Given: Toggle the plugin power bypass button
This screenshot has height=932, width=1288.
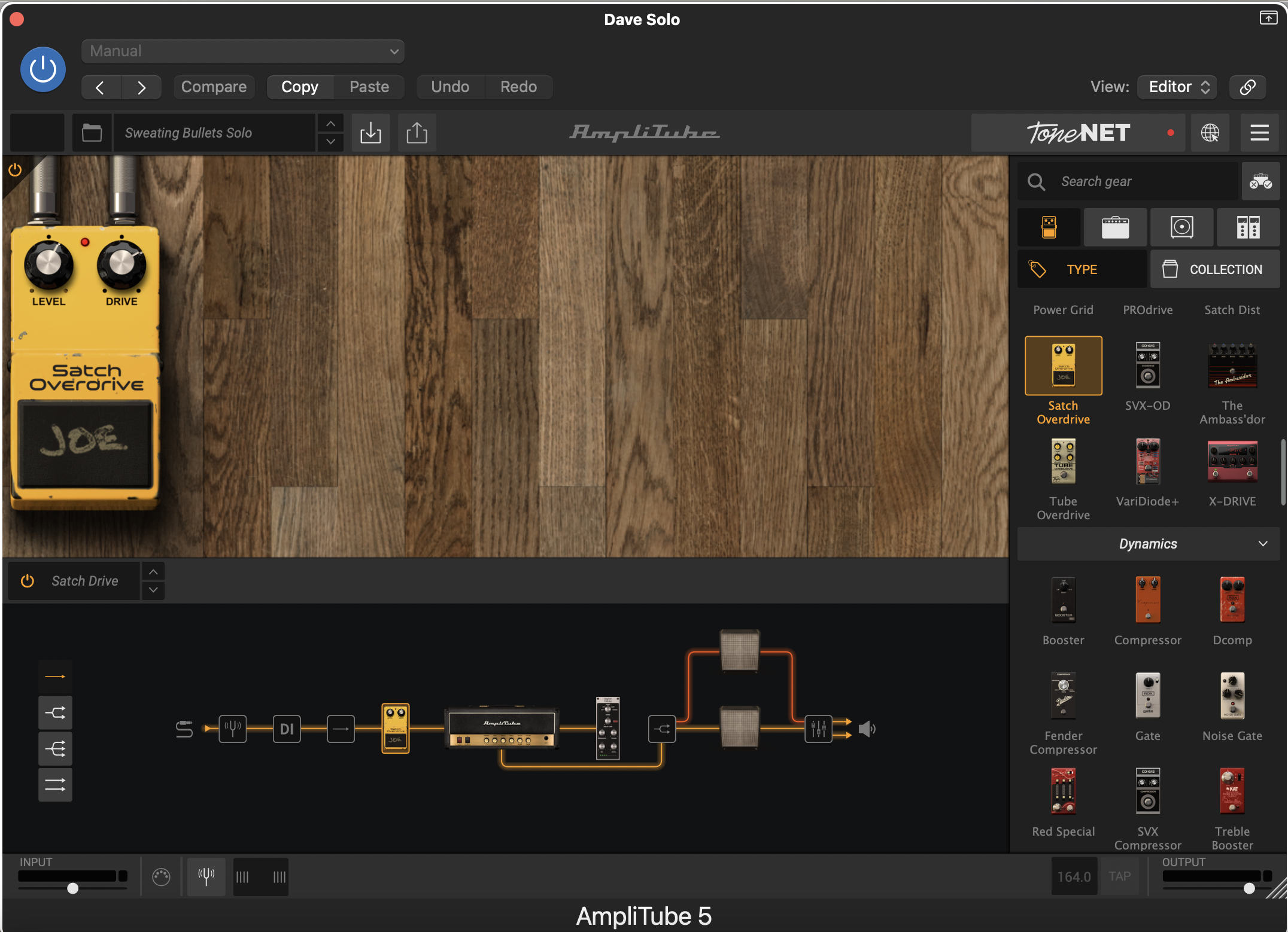Looking at the screenshot, I should click(x=43, y=69).
